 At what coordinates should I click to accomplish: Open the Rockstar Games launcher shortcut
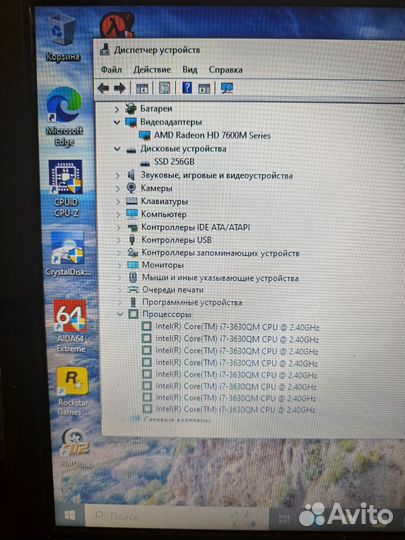(73, 391)
